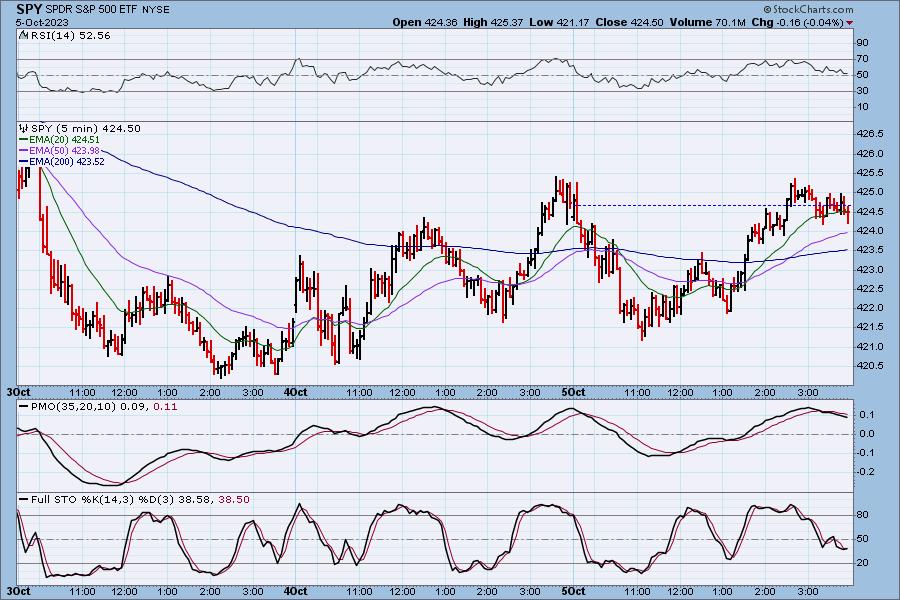Click the 'RSI(14) 52.56' indicator label

[70, 35]
